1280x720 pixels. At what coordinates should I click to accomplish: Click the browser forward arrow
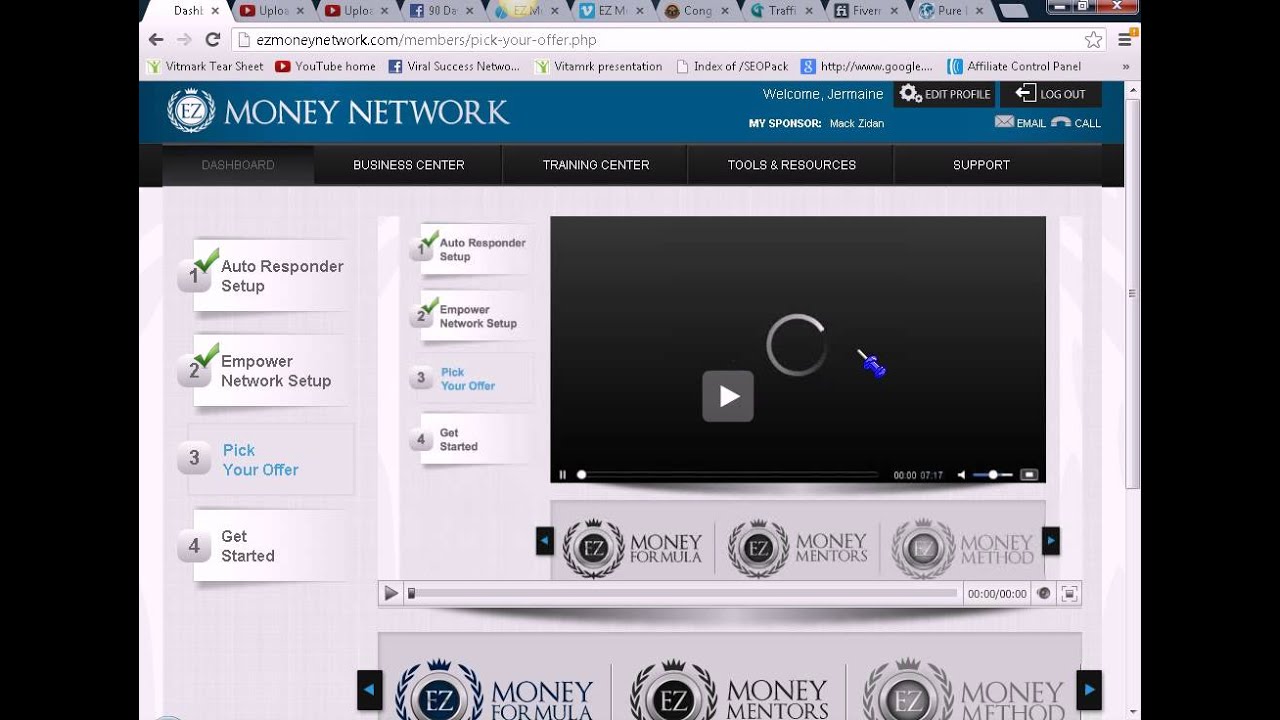coord(184,40)
